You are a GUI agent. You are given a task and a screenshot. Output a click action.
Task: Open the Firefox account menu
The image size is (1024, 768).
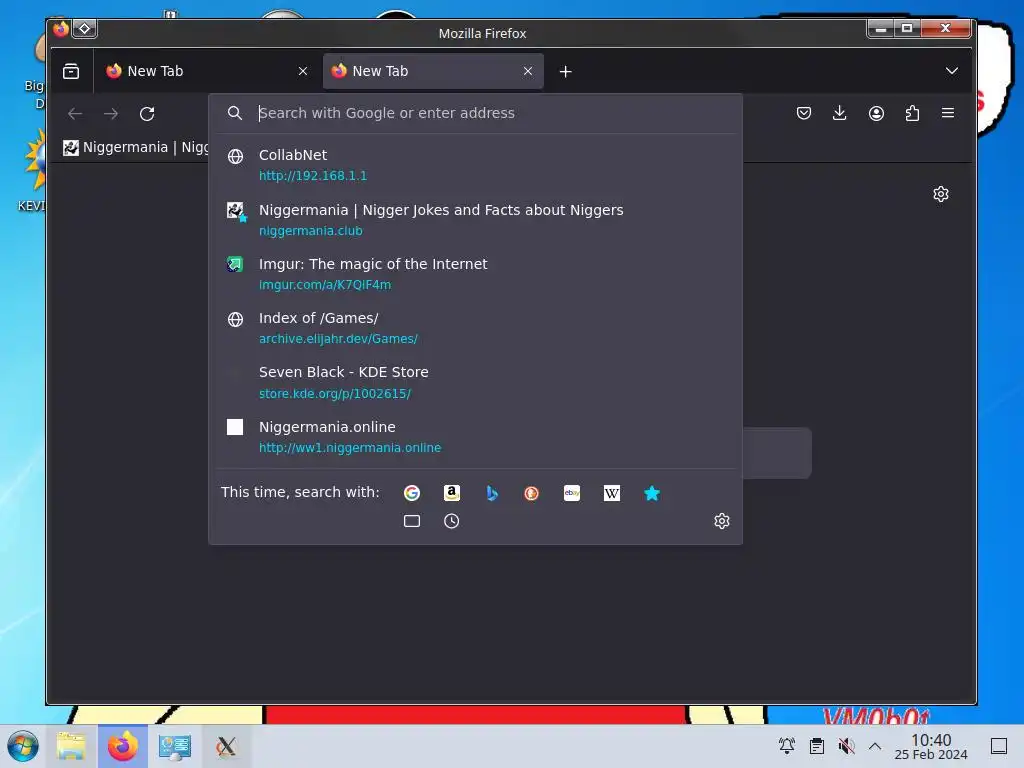tap(876, 113)
